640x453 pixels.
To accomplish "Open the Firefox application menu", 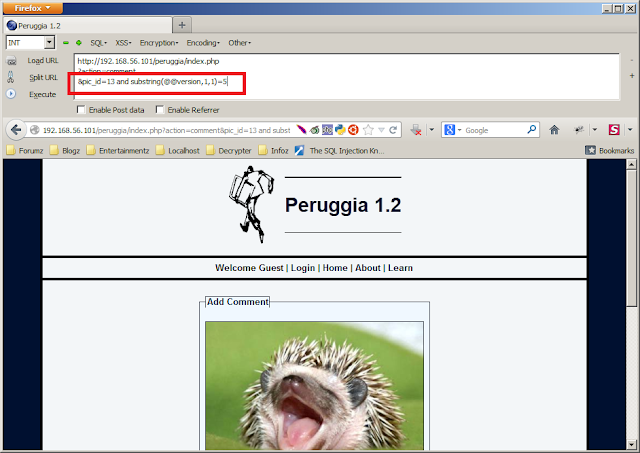I will click(33, 8).
